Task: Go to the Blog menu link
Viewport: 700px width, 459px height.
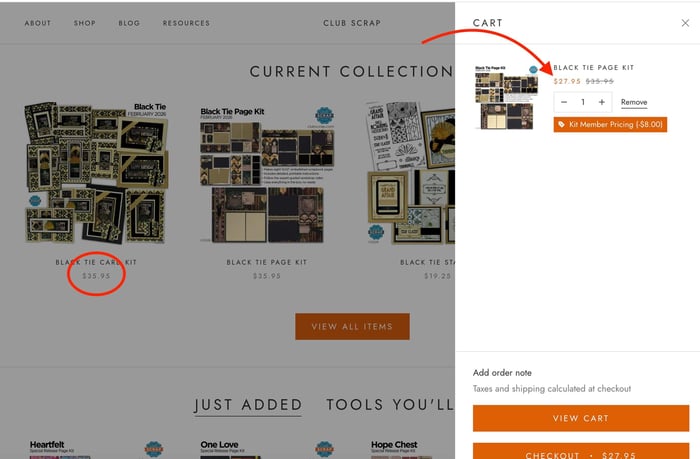Action: [x=129, y=23]
